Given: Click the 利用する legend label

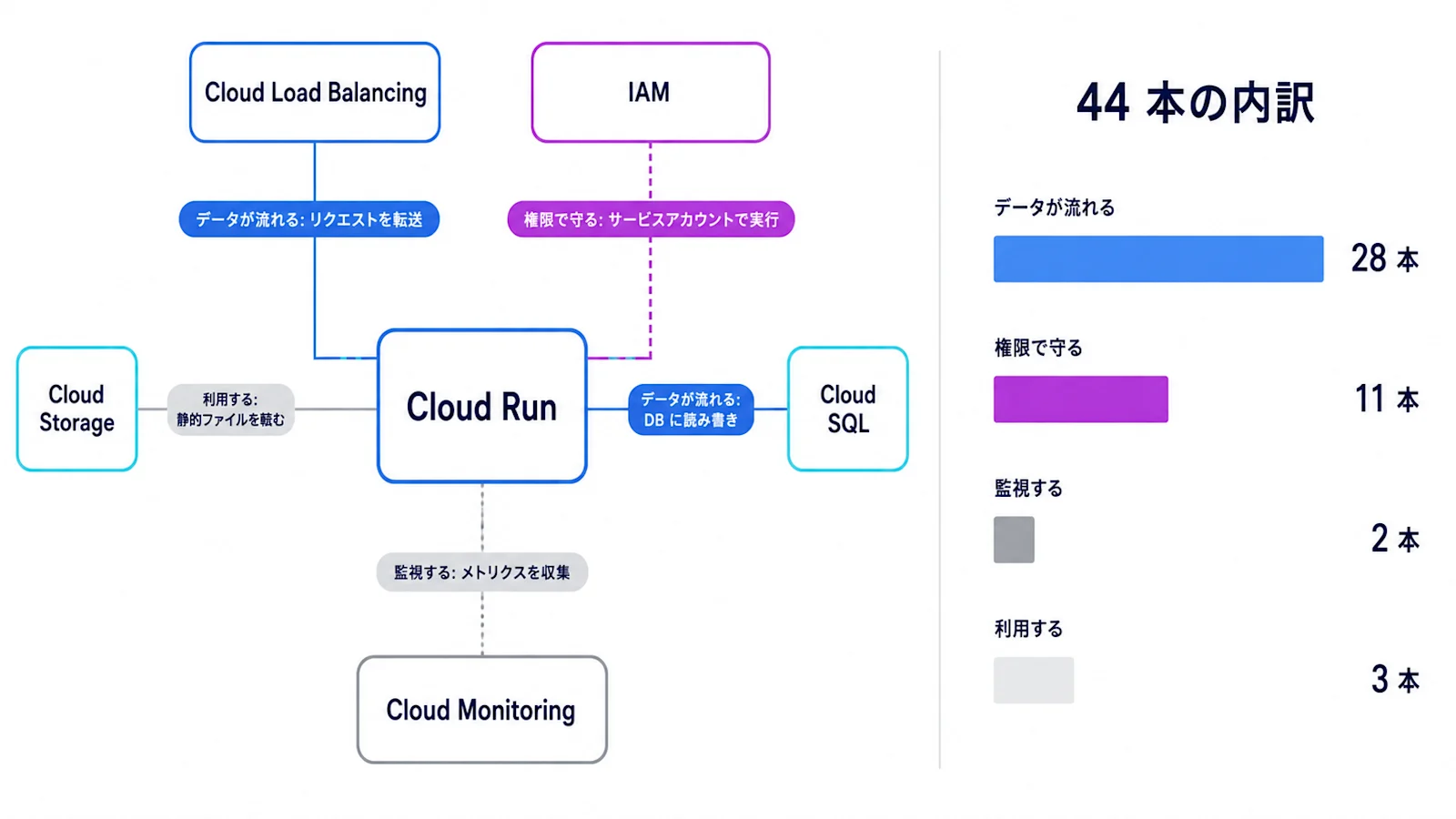Looking at the screenshot, I should tap(1028, 629).
